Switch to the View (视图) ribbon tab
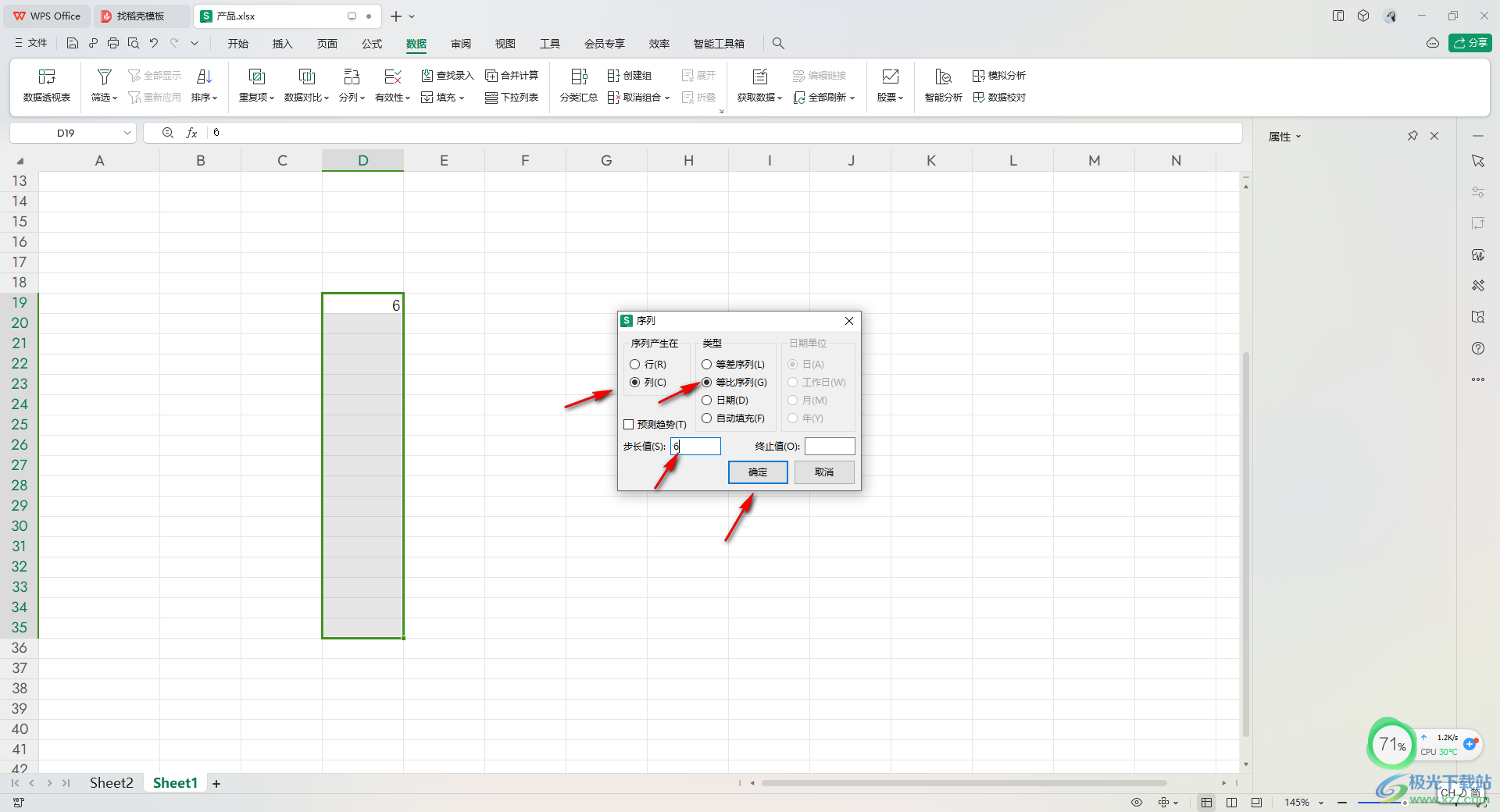The width and height of the screenshot is (1500, 812). pos(505,44)
